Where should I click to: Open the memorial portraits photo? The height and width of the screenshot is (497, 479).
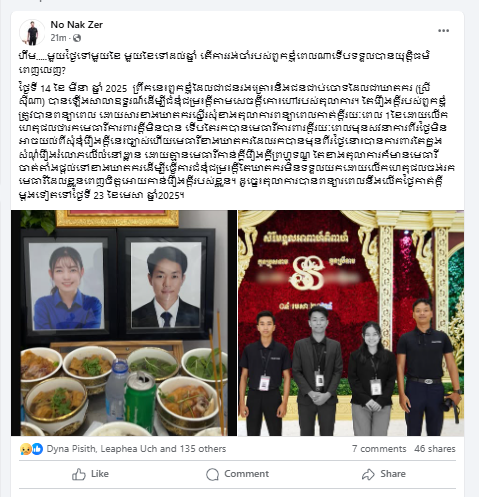pyautogui.click(x=124, y=323)
